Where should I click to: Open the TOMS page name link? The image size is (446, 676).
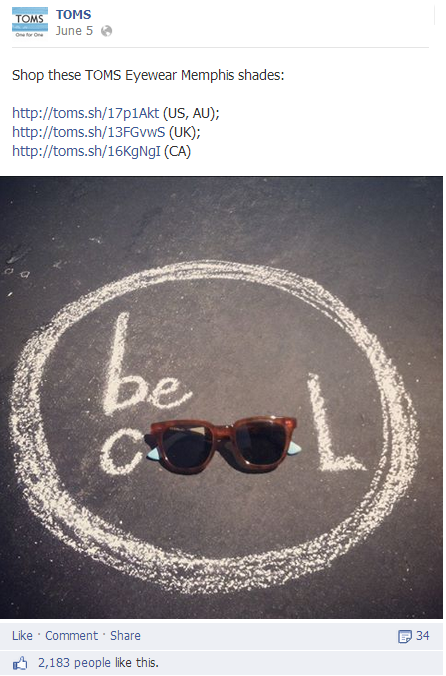pyautogui.click(x=73, y=15)
